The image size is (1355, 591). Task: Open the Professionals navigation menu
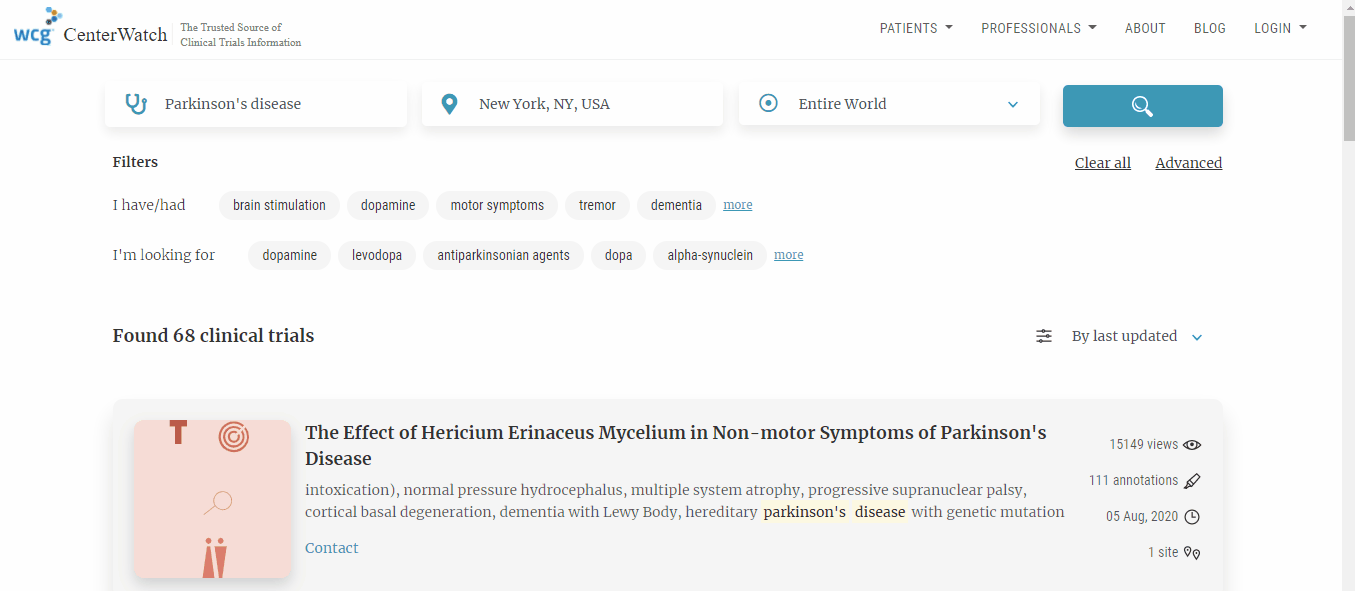[x=1038, y=28]
